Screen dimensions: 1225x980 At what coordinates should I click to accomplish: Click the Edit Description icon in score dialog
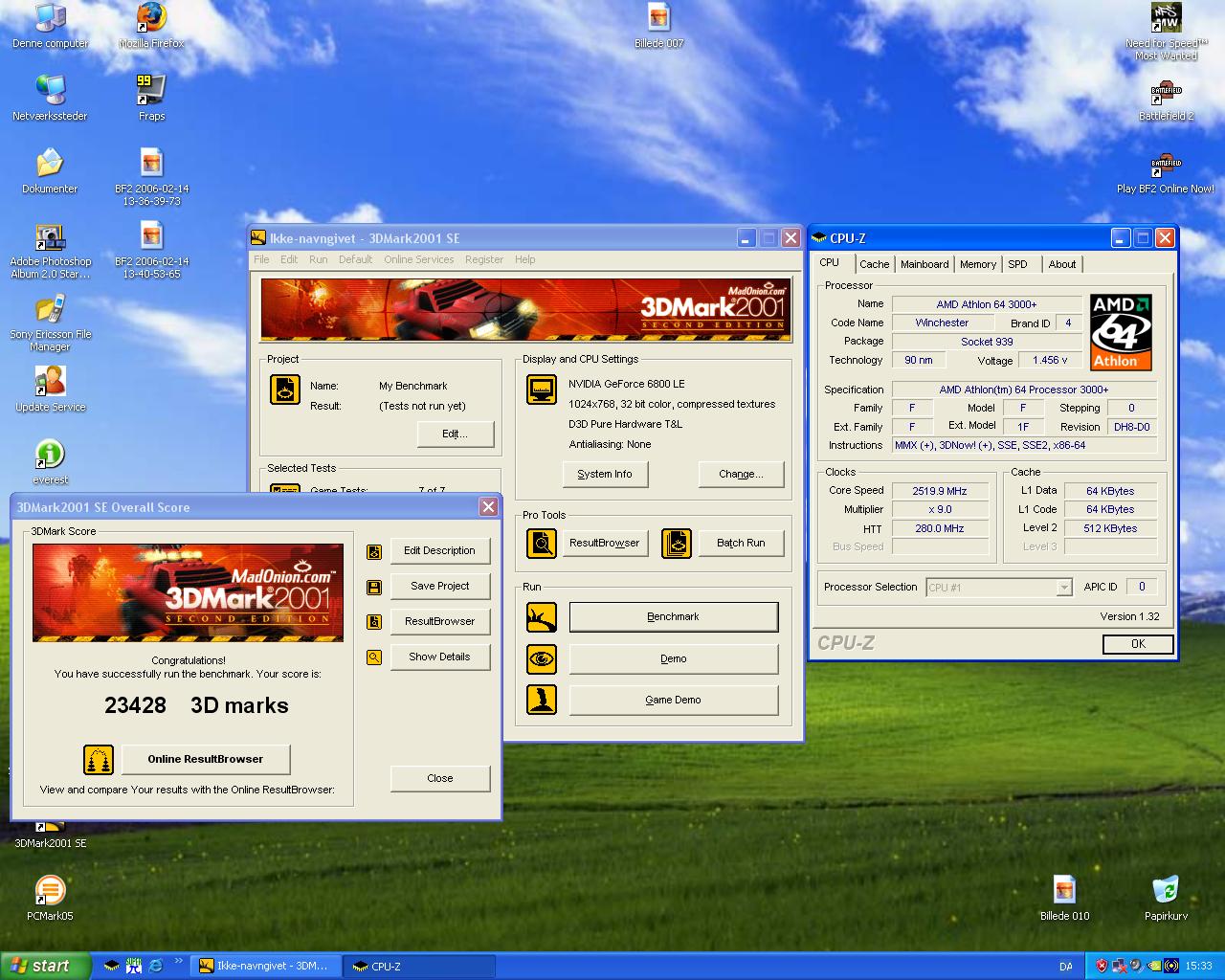[x=374, y=551]
